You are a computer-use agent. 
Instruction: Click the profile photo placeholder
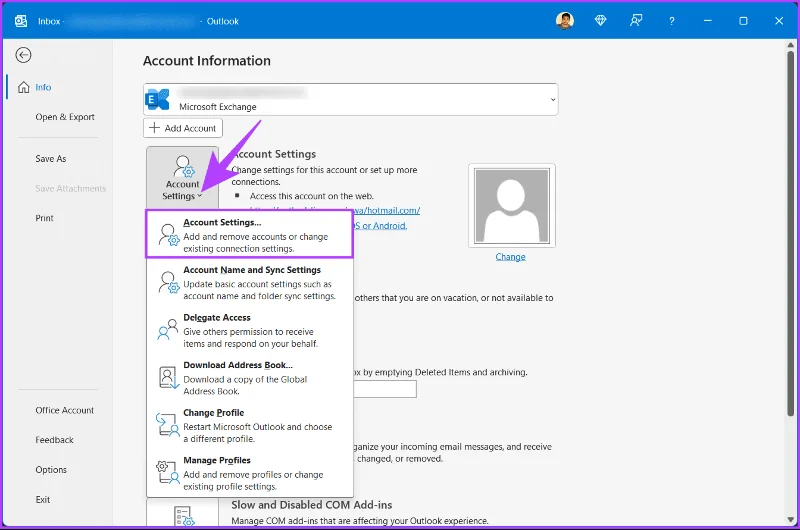click(x=512, y=206)
